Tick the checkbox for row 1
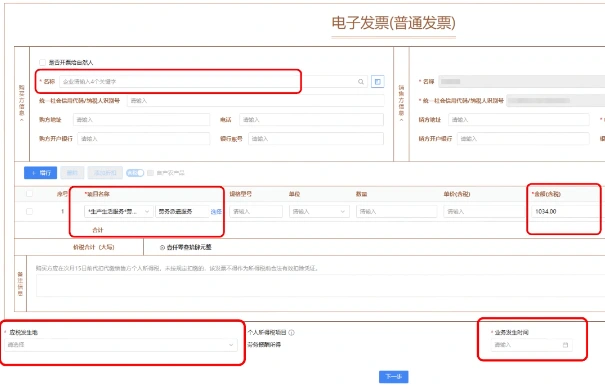The width and height of the screenshot is (605, 389). coord(29,211)
